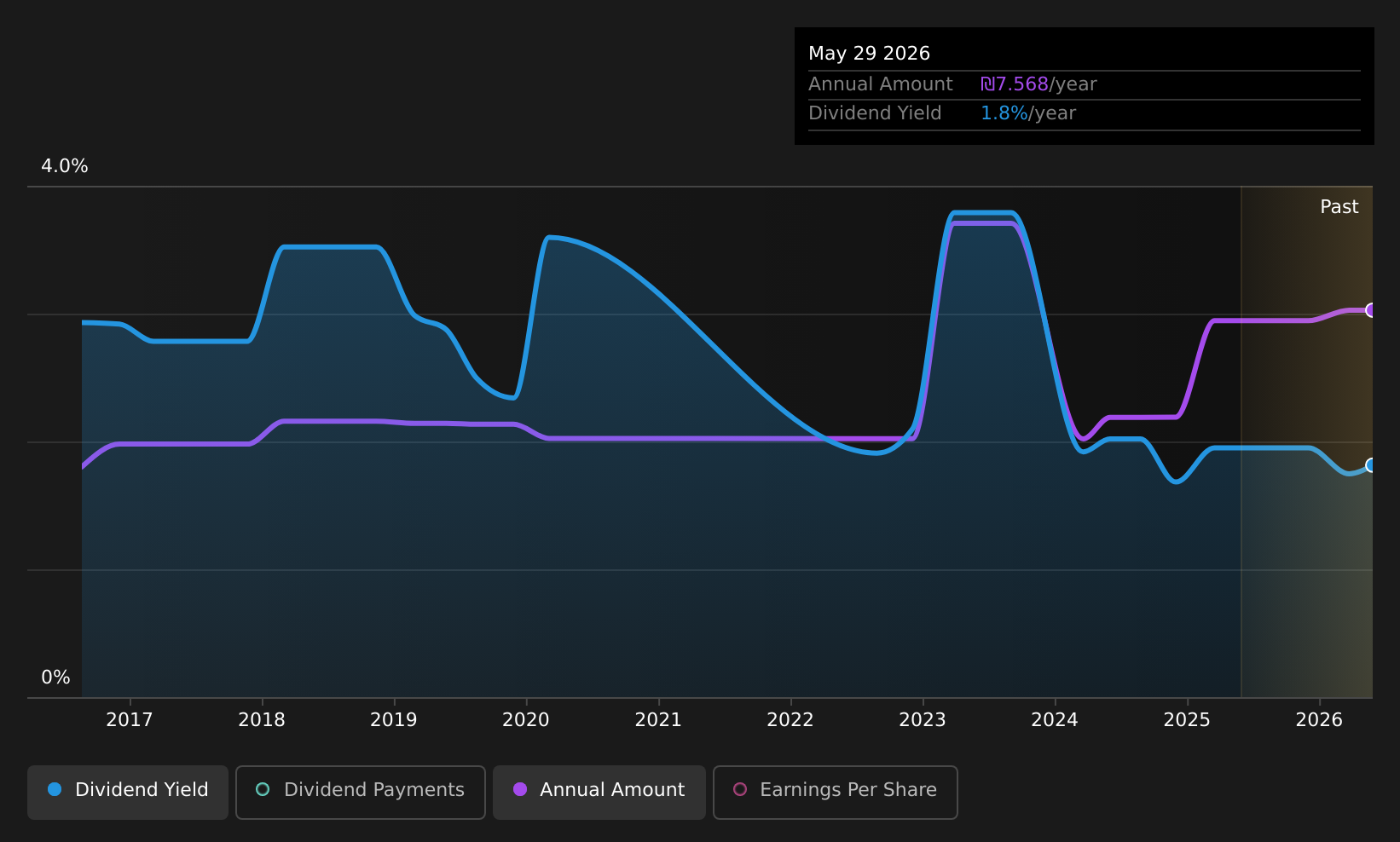Click the 2026 x-axis label
The width and height of the screenshot is (1400, 842).
[x=1319, y=720]
